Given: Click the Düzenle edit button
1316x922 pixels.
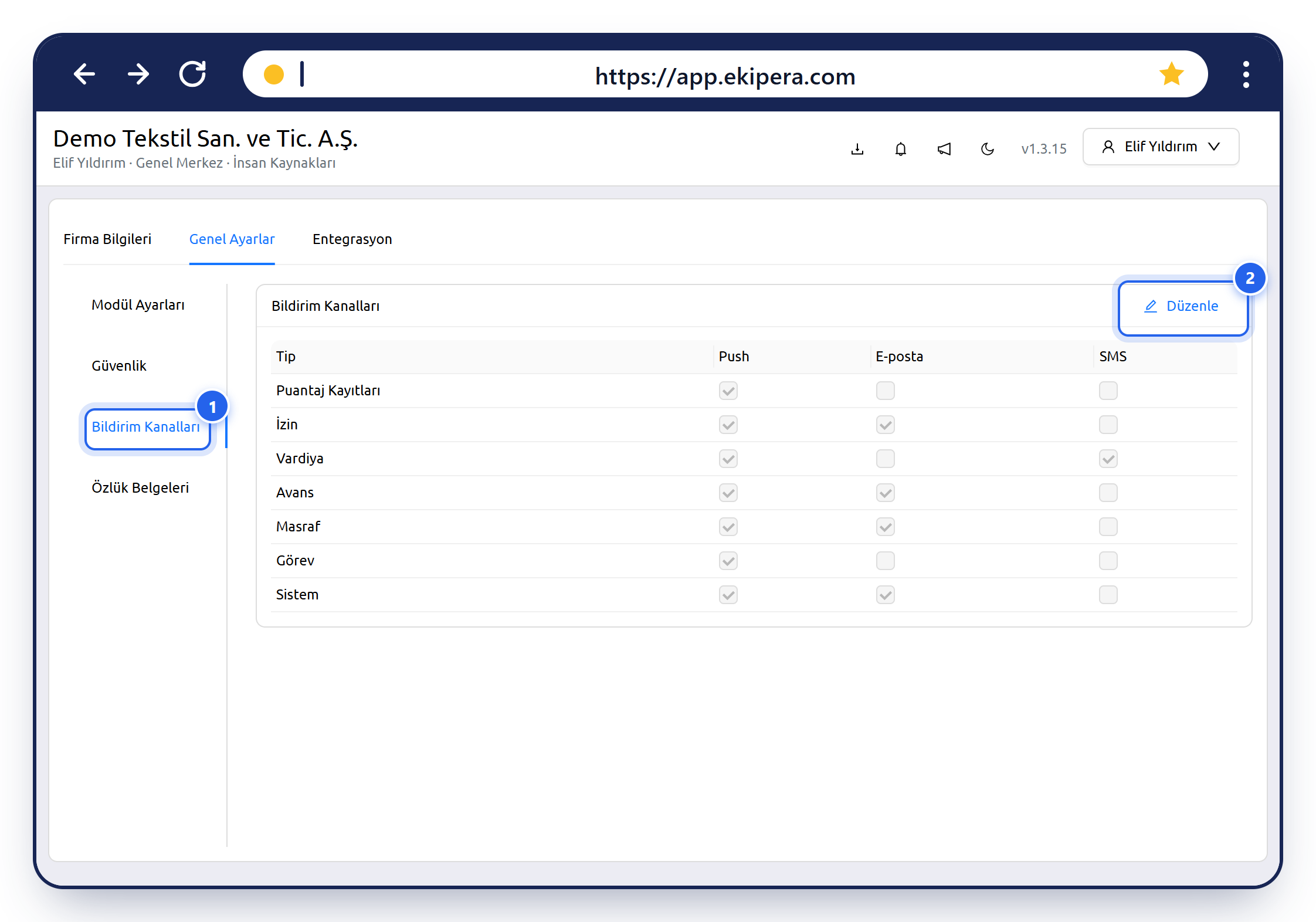Looking at the screenshot, I should (x=1182, y=306).
